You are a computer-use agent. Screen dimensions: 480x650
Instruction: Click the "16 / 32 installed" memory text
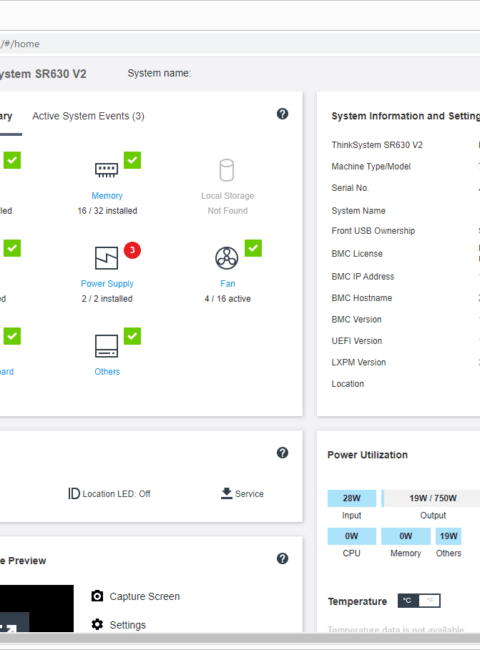[107, 211]
